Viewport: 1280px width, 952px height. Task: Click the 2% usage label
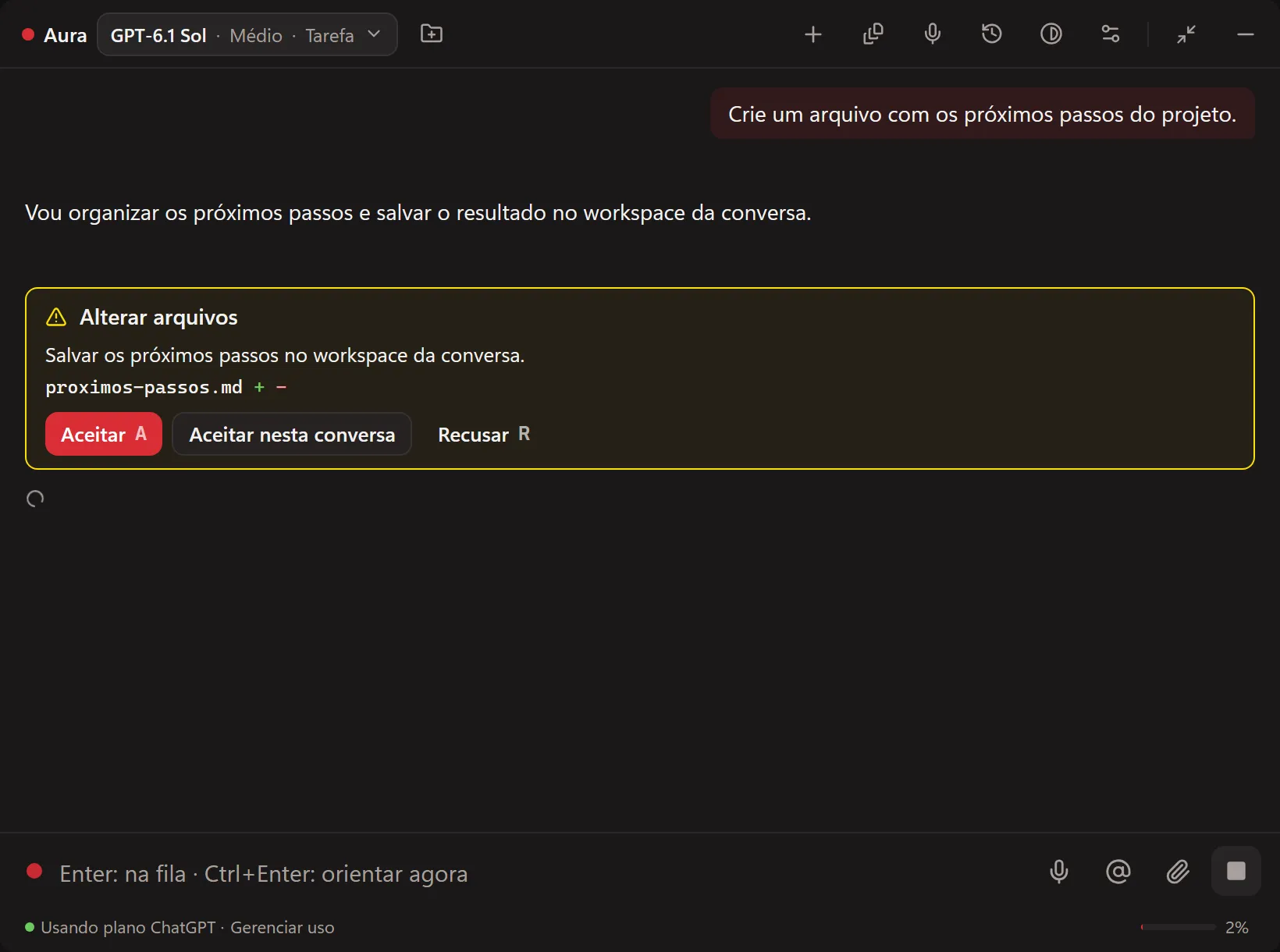(x=1237, y=928)
